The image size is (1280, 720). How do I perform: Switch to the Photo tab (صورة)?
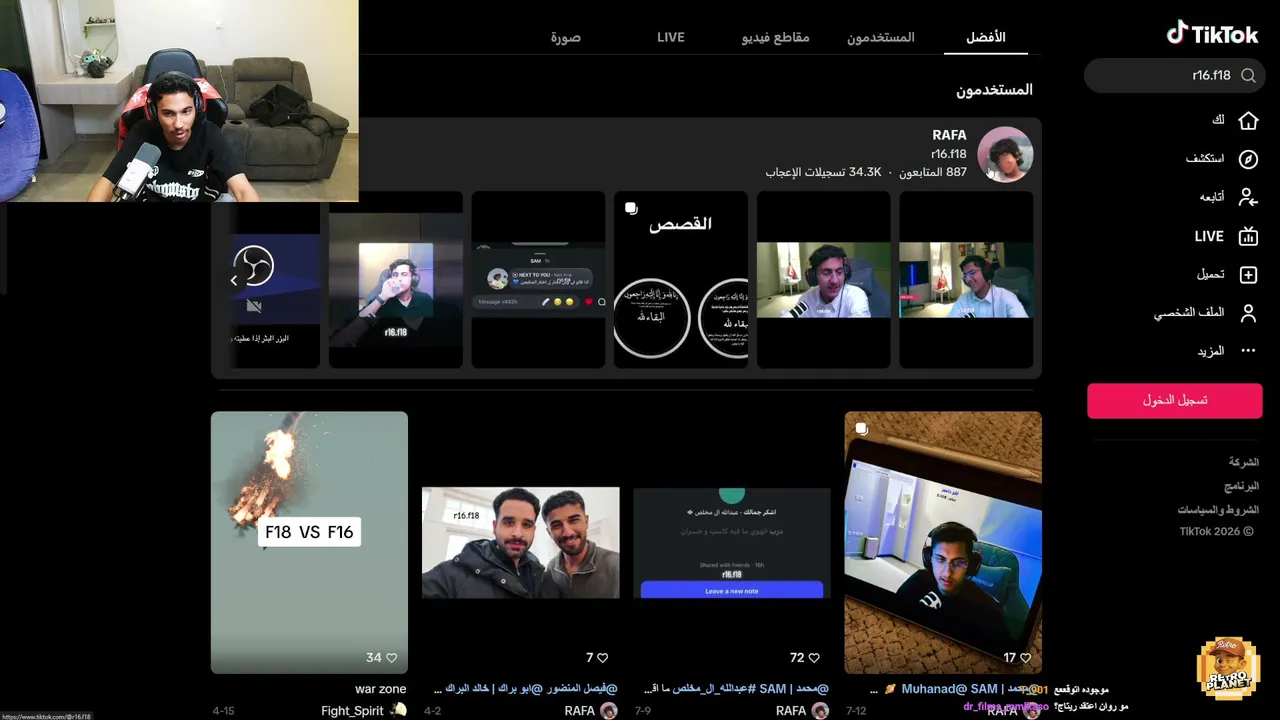tap(566, 37)
